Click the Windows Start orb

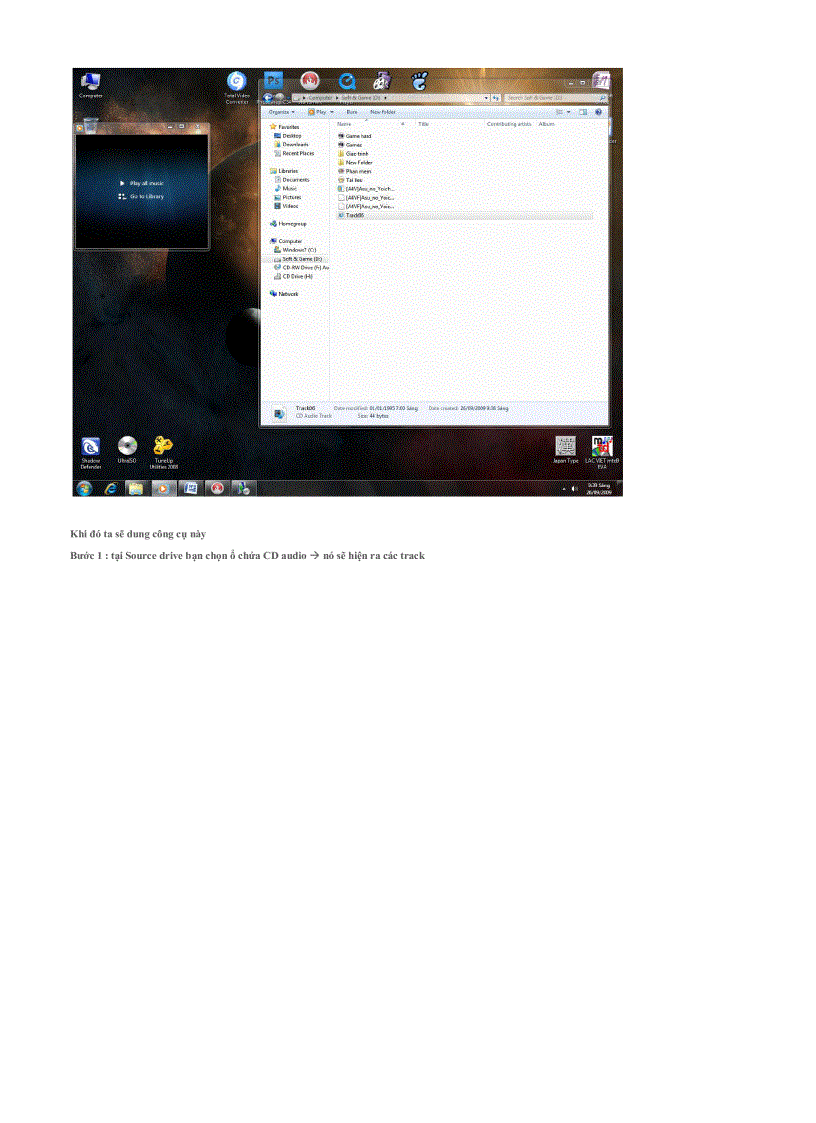pyautogui.click(x=84, y=488)
